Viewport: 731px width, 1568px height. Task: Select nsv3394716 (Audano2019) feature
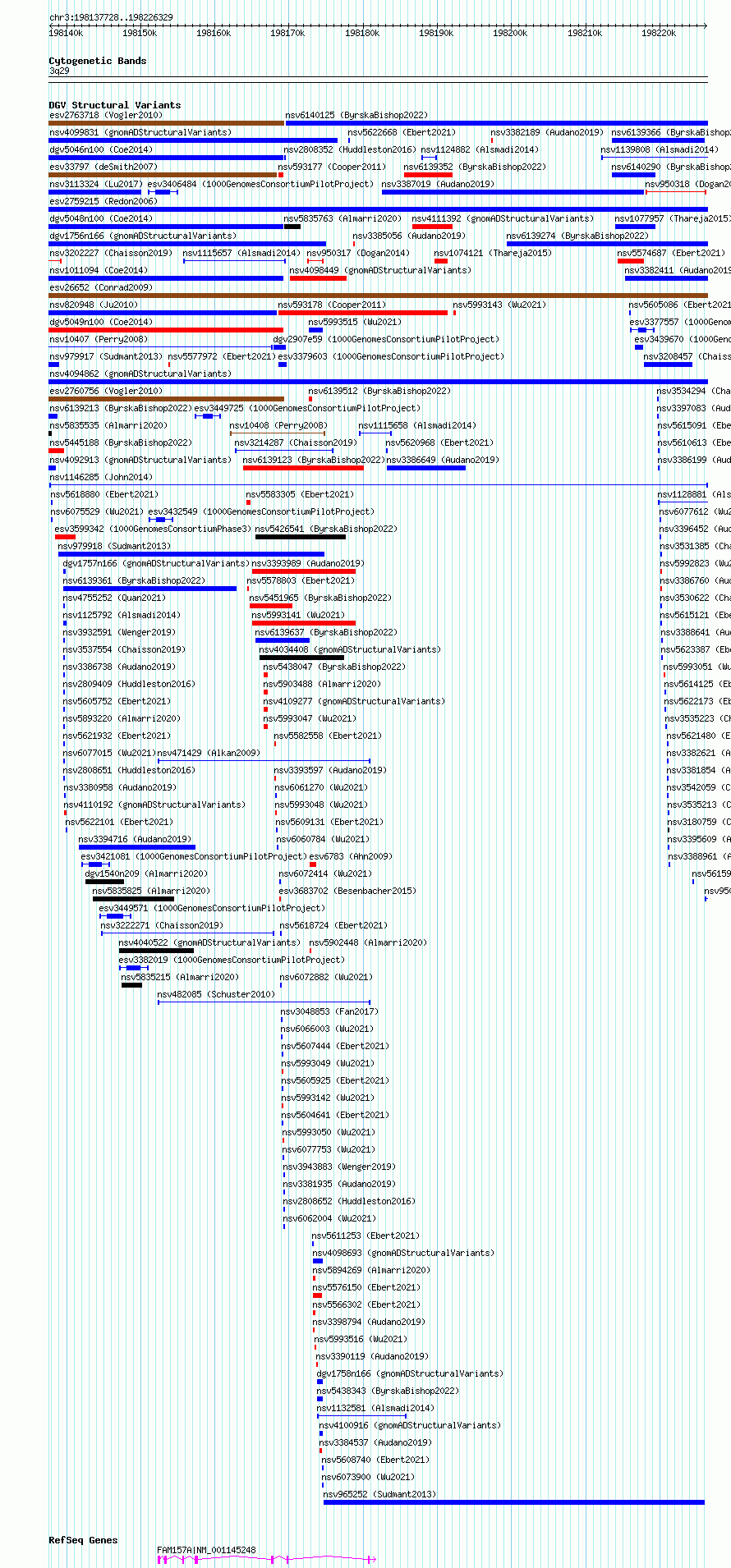tap(135, 839)
